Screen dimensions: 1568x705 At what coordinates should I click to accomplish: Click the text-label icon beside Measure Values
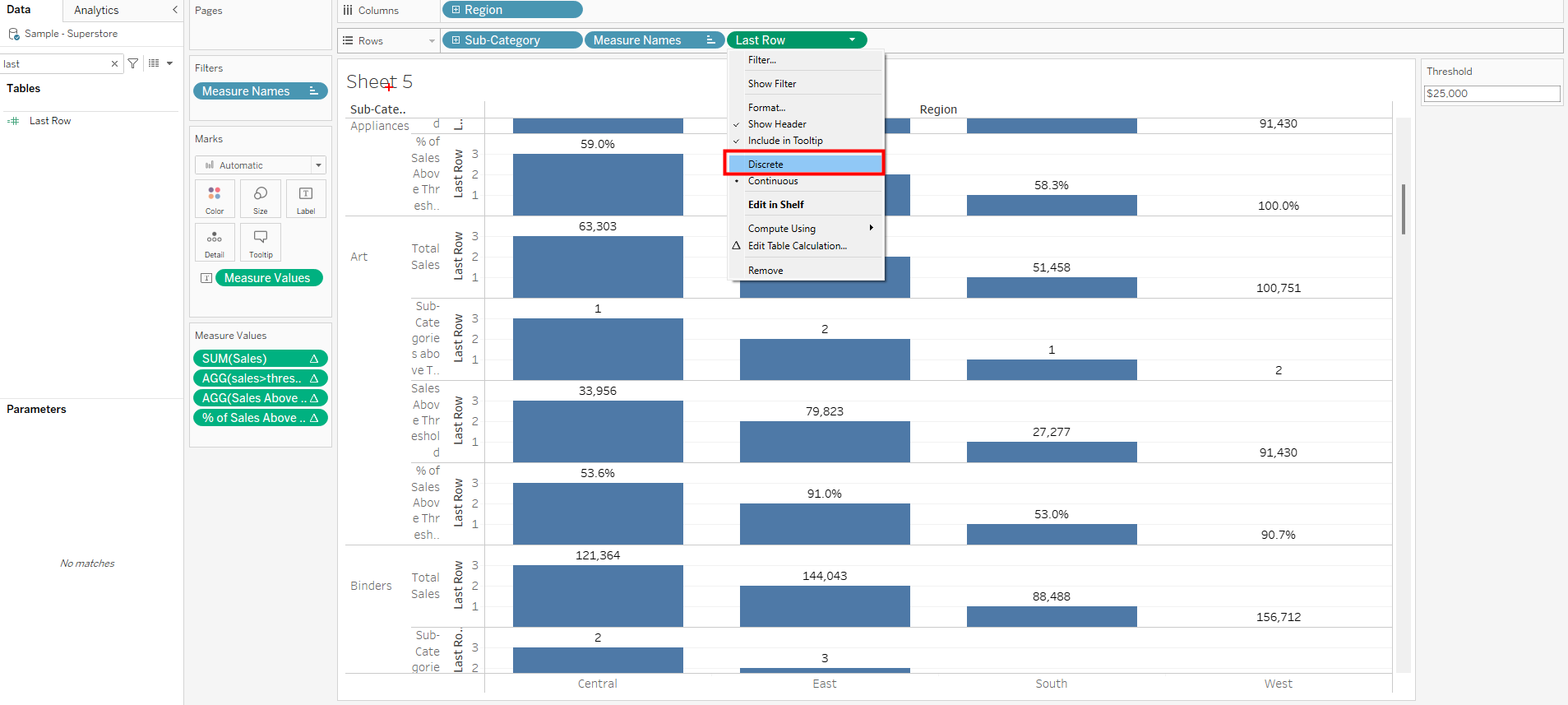coord(206,278)
